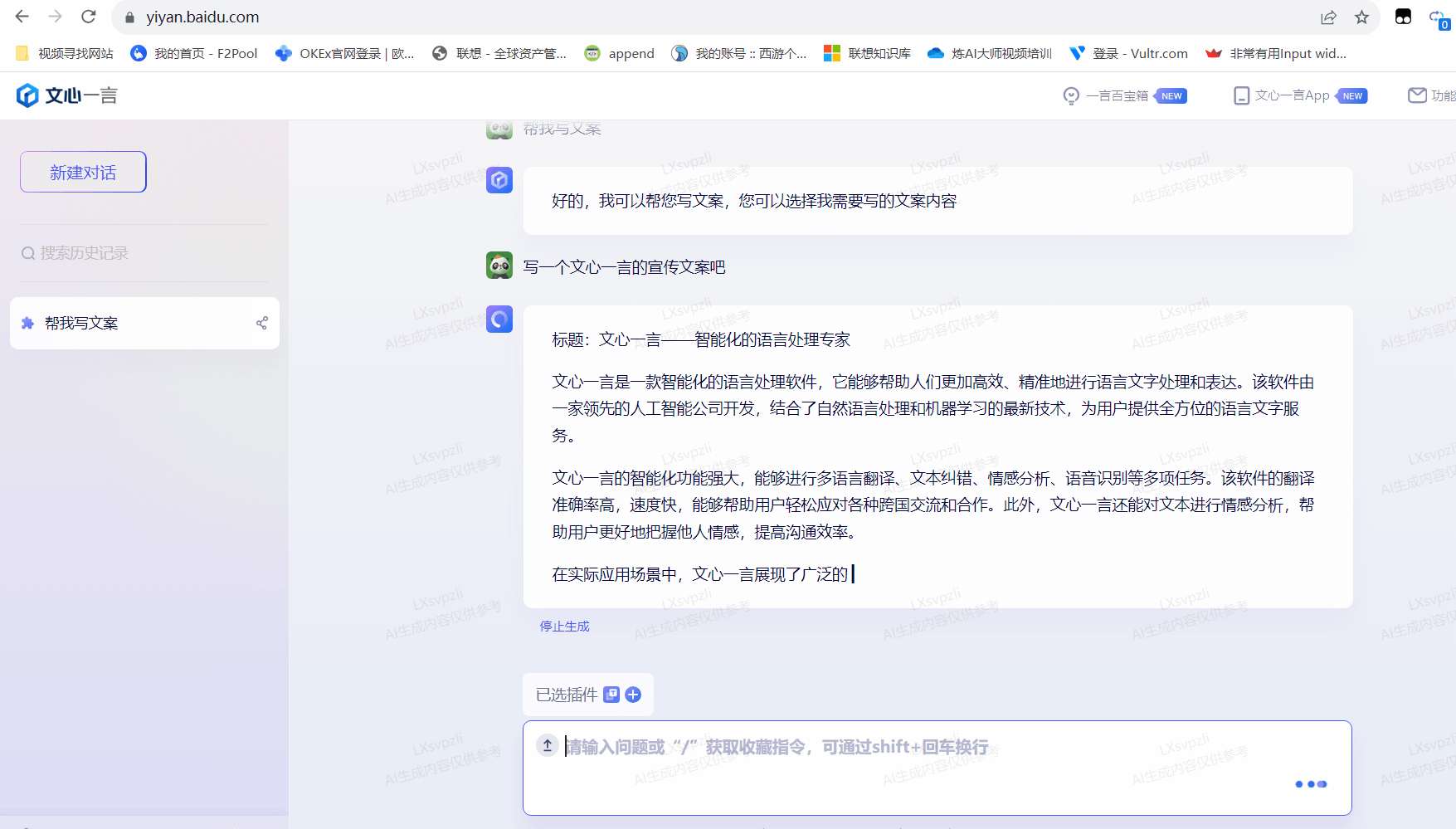Click the upload arrow in the input box

[548, 746]
